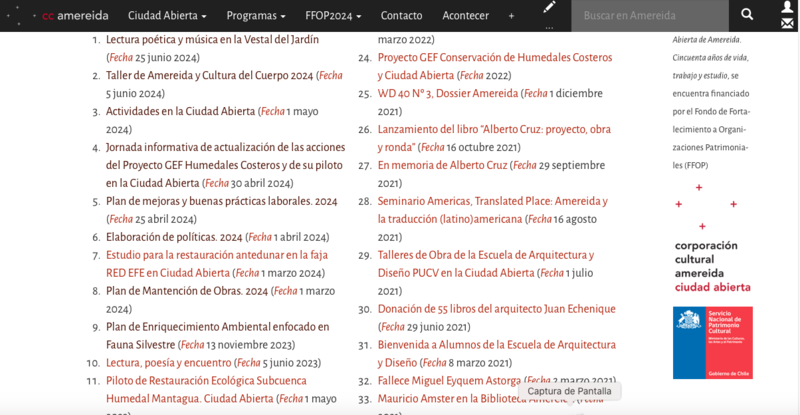Open Actividades en la Ciudad Abierta link
The width and height of the screenshot is (800, 415).
coord(181,111)
